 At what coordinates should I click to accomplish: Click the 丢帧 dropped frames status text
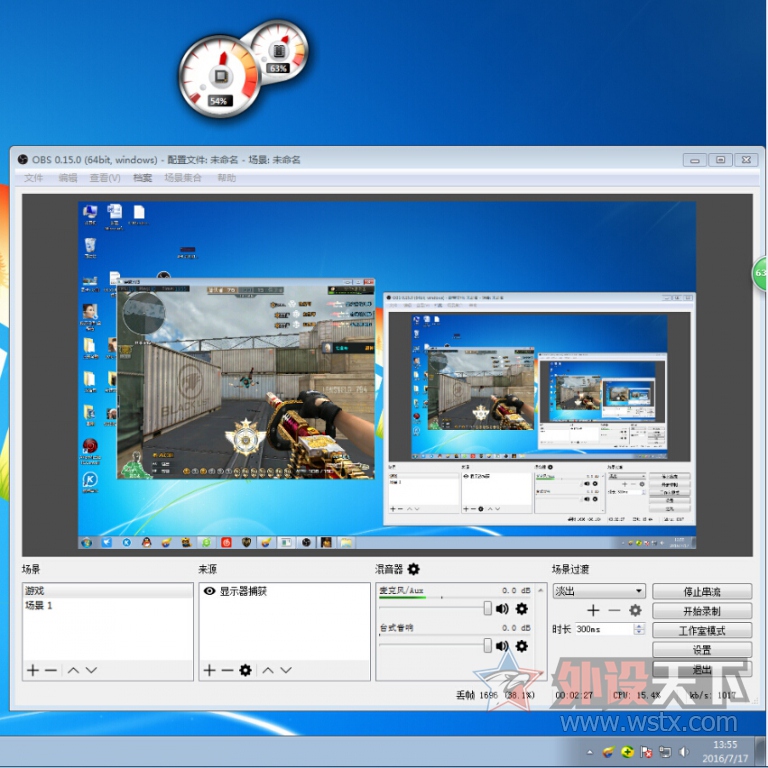click(x=495, y=695)
